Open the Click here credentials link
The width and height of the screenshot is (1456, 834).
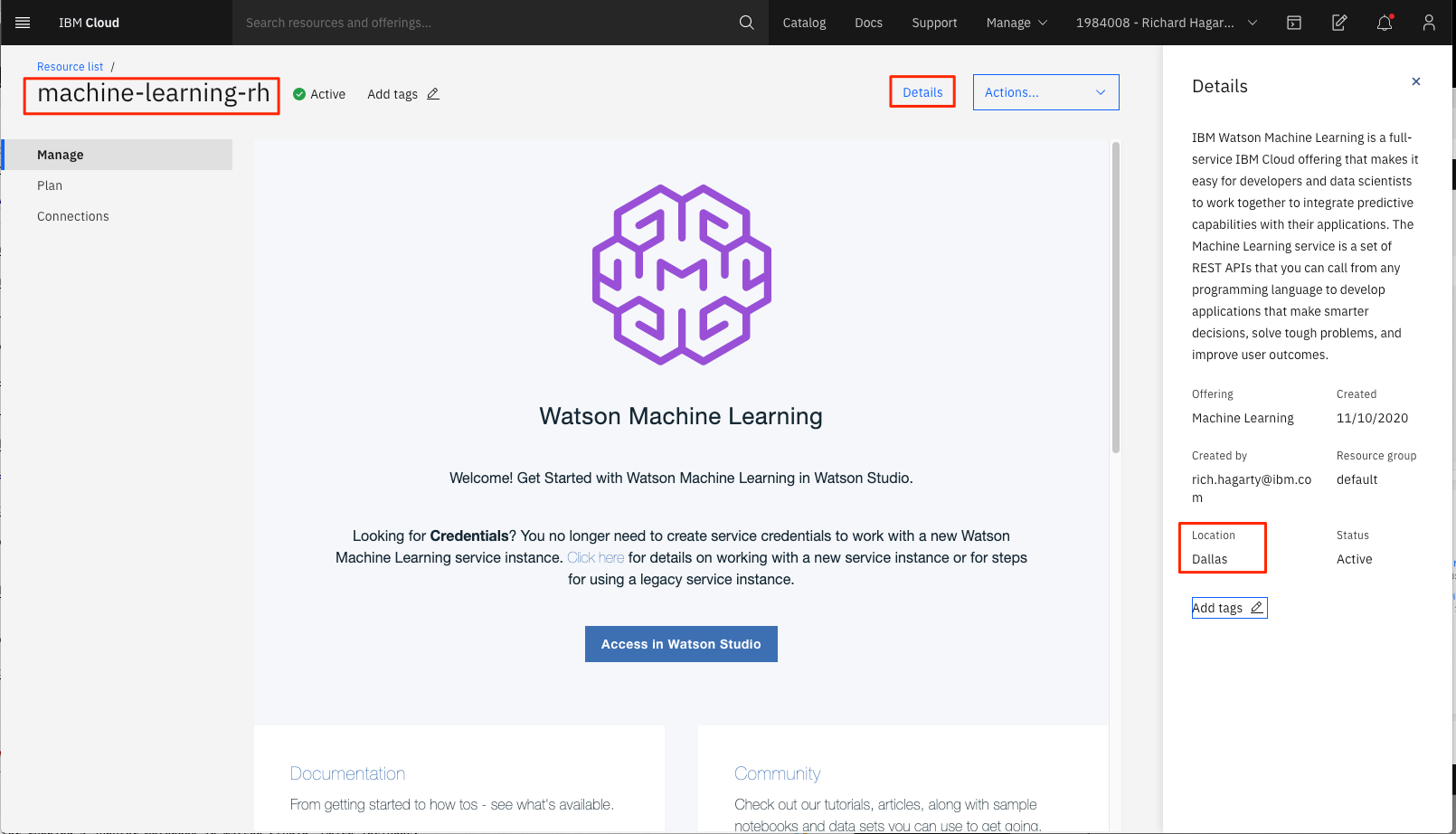(595, 557)
